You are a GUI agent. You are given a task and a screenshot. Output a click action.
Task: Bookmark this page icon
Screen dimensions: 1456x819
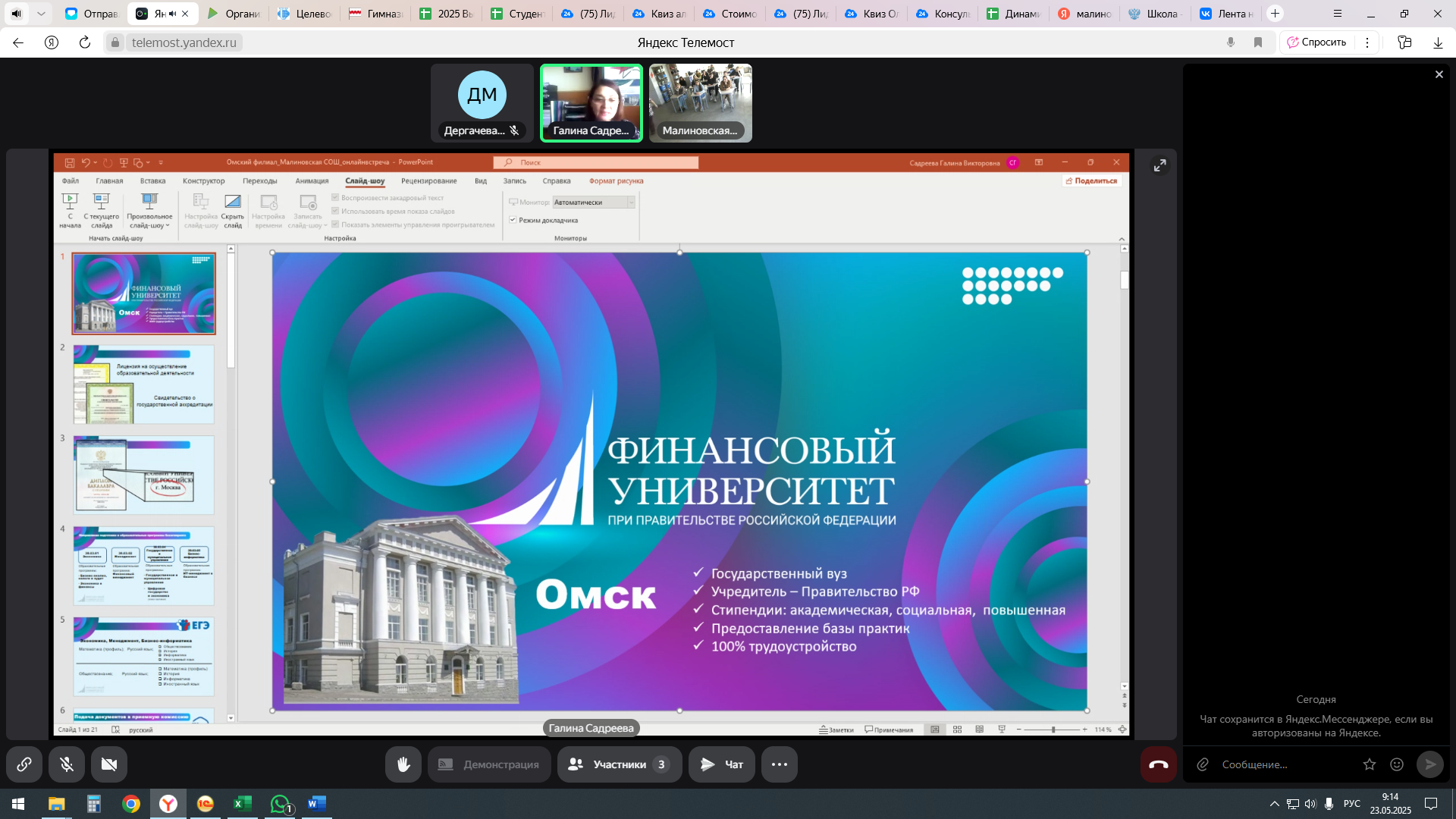click(x=1258, y=42)
